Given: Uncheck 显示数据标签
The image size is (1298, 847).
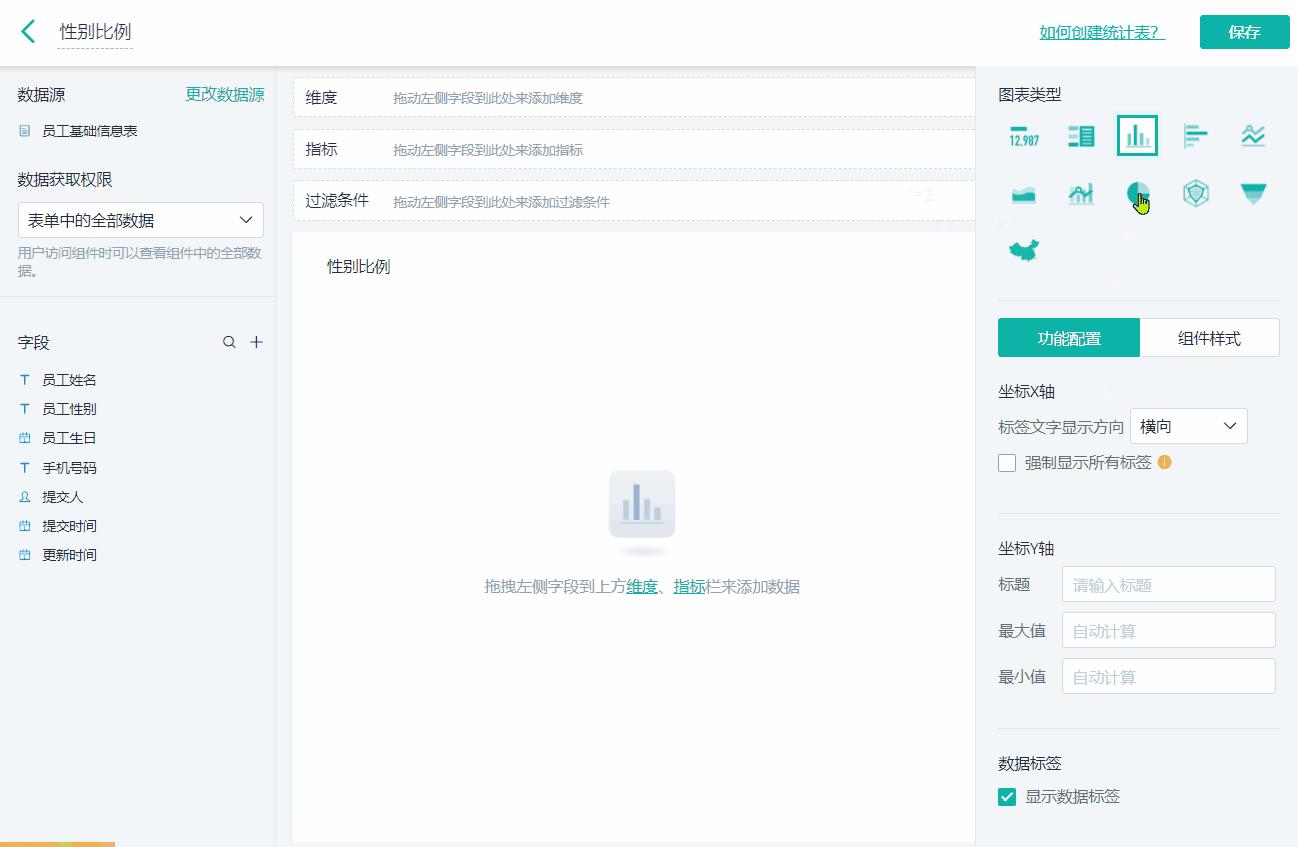Looking at the screenshot, I should (x=1007, y=797).
